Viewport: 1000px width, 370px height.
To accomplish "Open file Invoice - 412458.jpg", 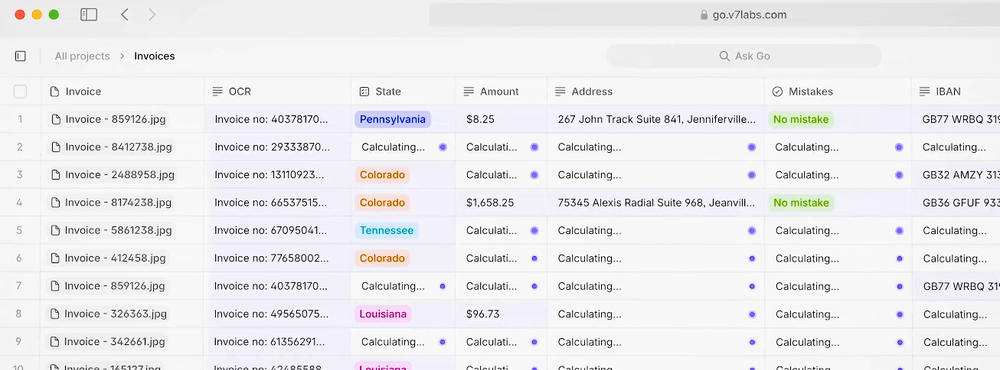I will [108, 258].
